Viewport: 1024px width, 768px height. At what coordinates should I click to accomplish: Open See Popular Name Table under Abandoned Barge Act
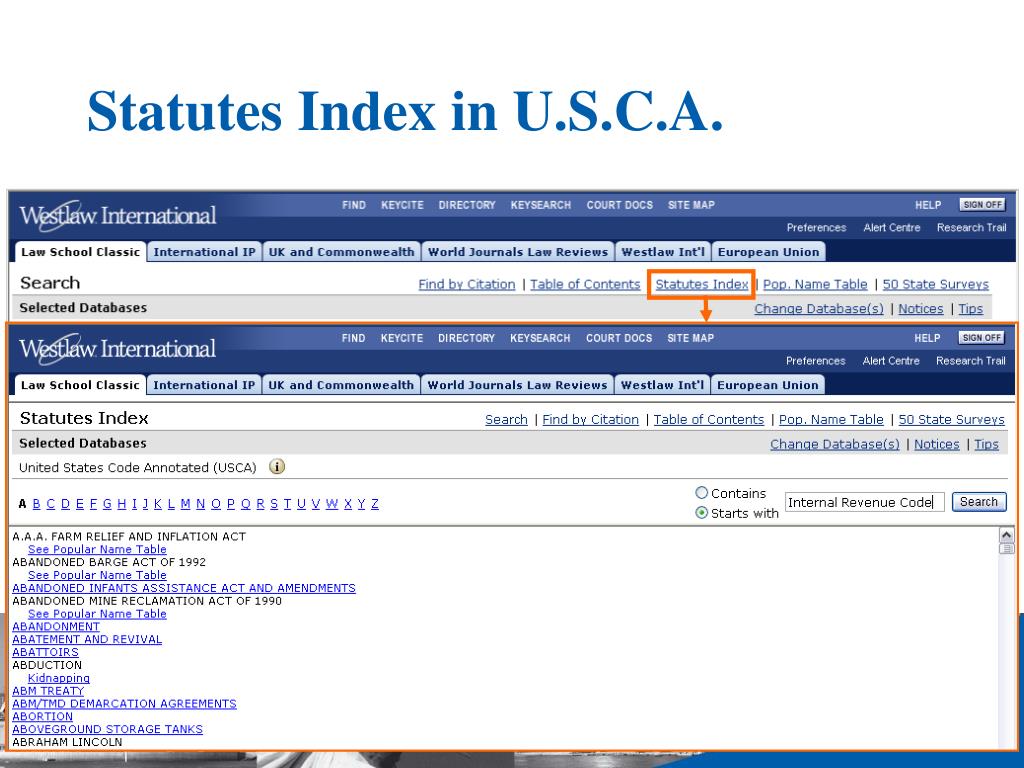coord(97,575)
